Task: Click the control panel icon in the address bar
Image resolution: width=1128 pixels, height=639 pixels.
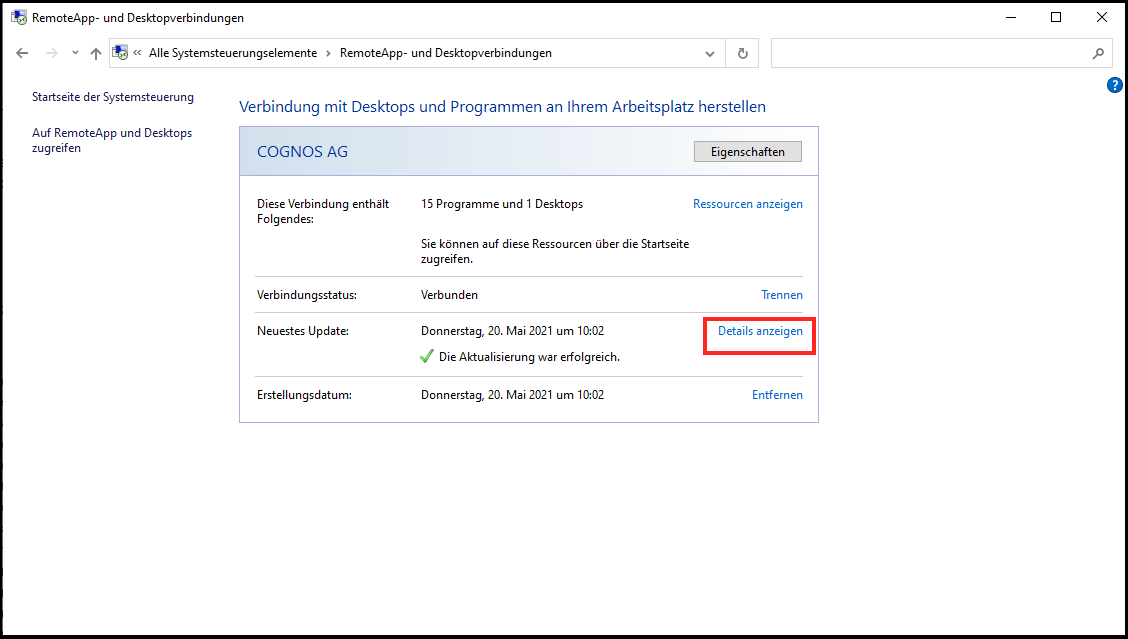Action: click(120, 53)
